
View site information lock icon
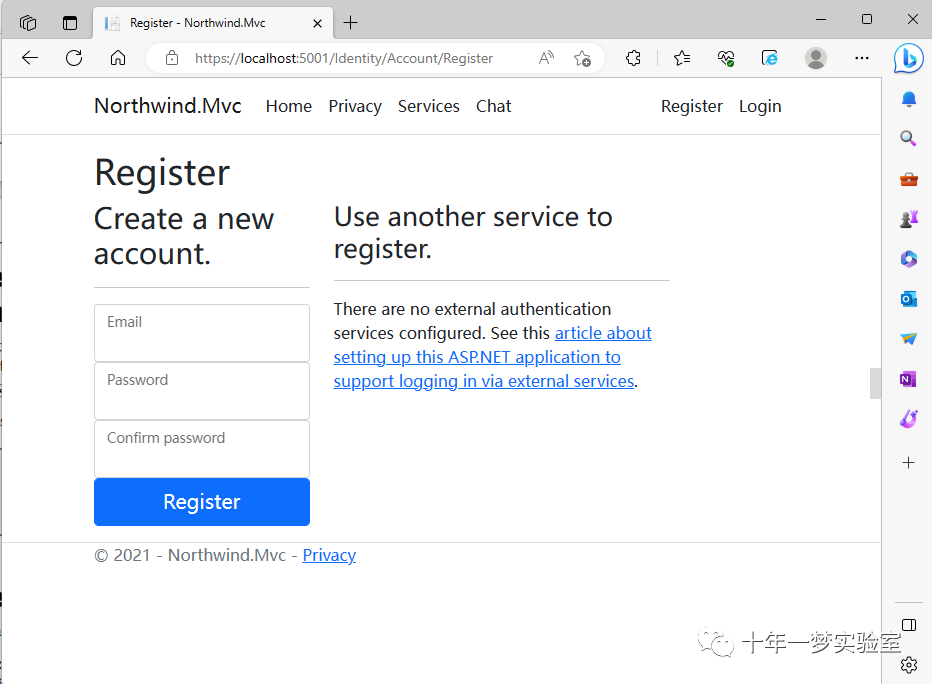click(172, 58)
